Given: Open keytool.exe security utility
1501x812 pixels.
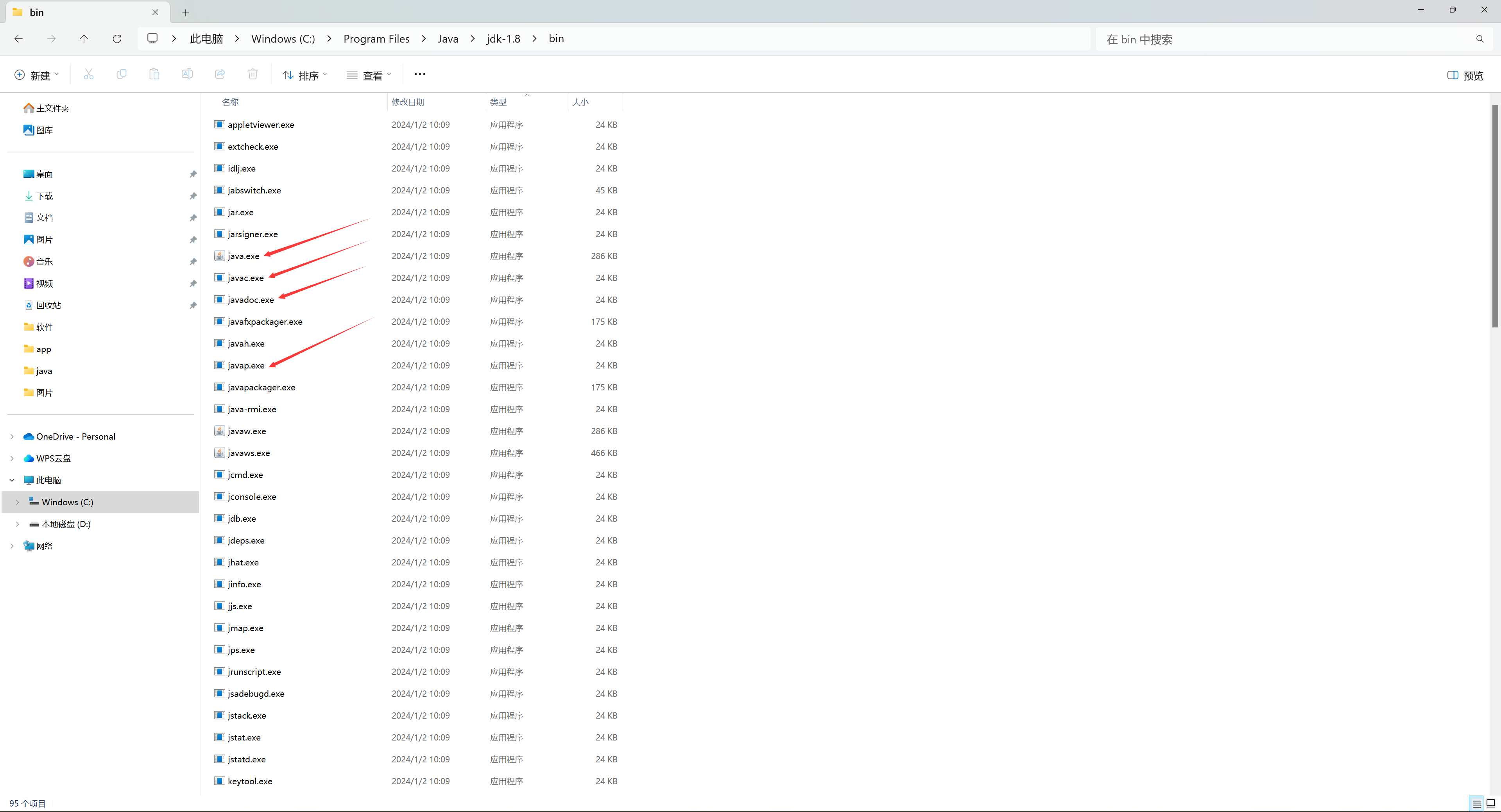Looking at the screenshot, I should click(250, 781).
